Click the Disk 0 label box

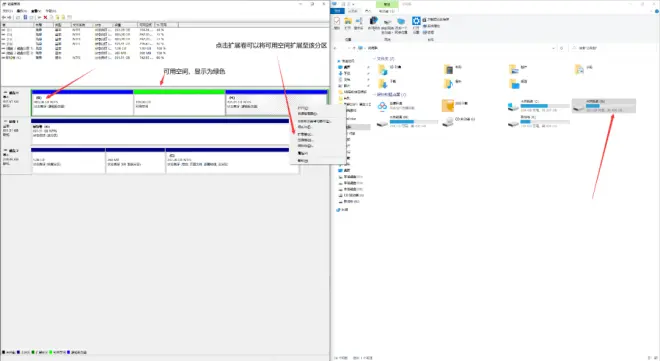16,103
